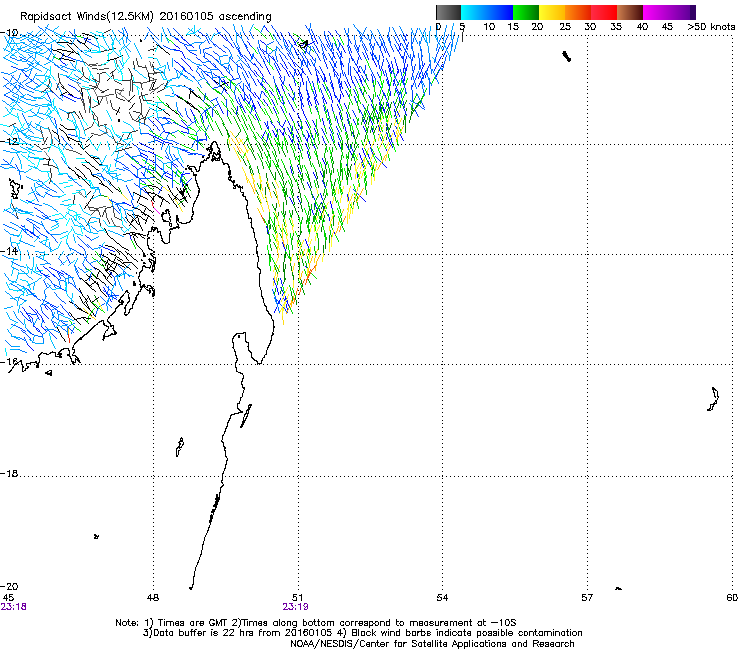Screen dimensions: 740x650
Task: Click the 'Data buffer is 22 hrs' note
Action: 362,633
